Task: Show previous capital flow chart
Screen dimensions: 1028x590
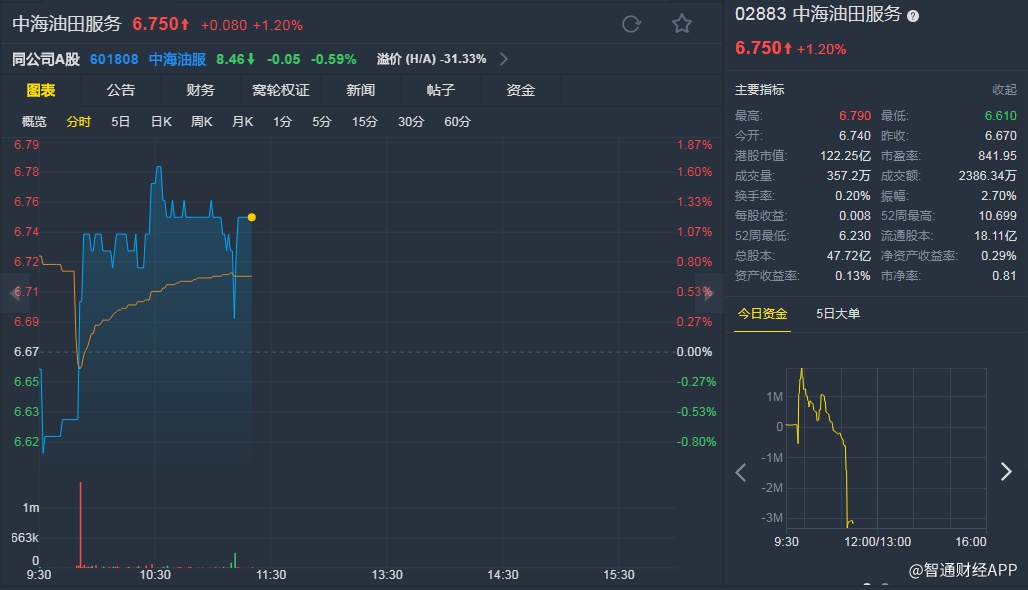Action: [x=741, y=472]
